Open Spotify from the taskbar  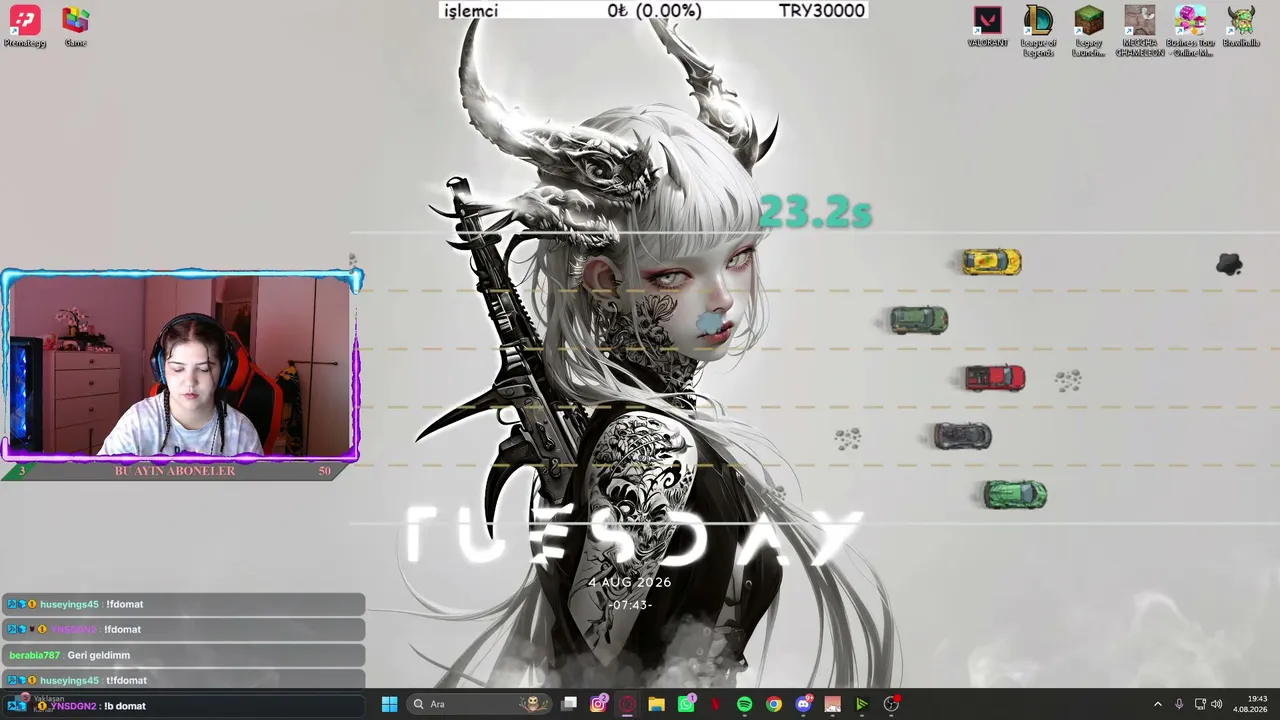[744, 704]
